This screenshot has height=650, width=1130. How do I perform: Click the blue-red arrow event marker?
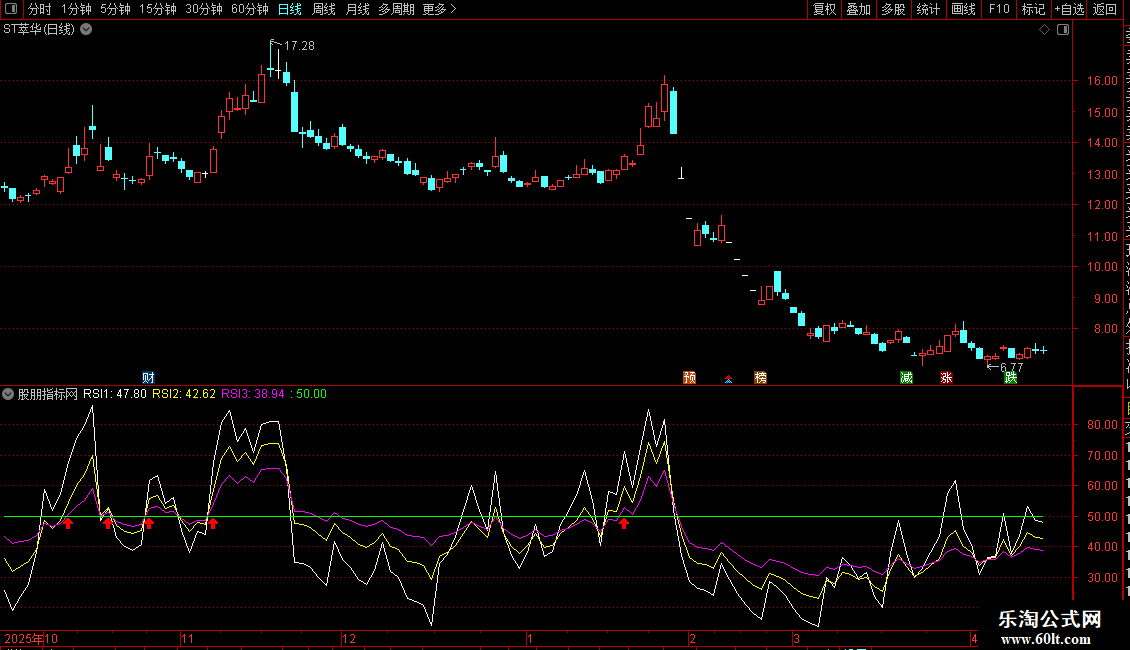coord(729,378)
